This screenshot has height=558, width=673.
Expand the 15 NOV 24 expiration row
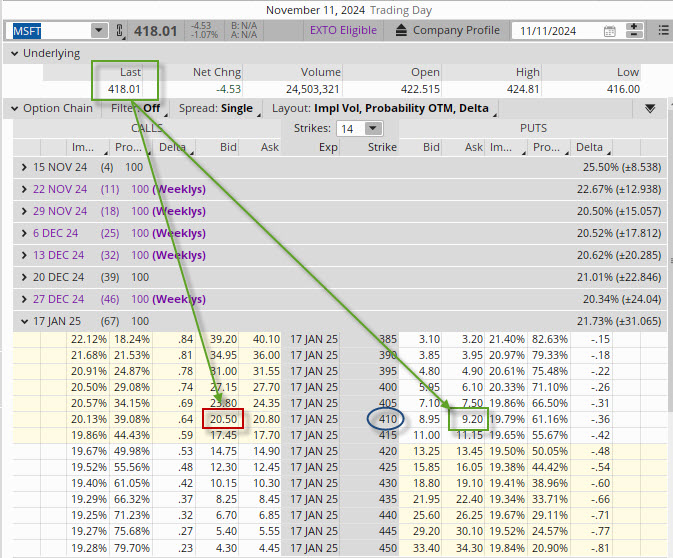(25, 166)
